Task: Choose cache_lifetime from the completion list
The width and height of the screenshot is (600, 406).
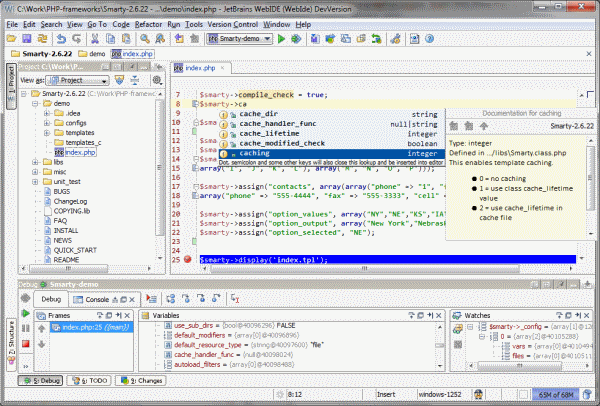Action: point(332,134)
